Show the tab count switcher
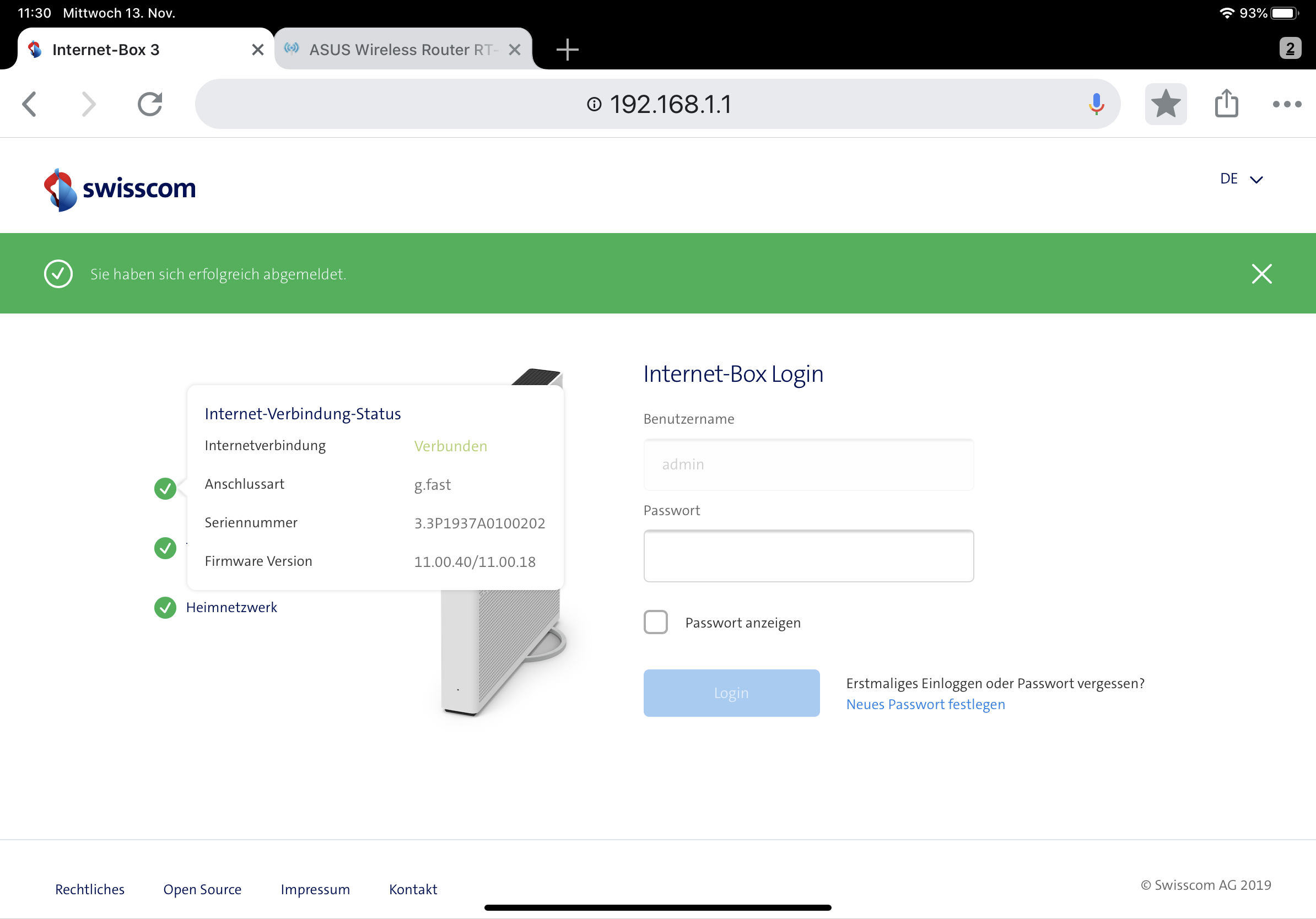 click(x=1290, y=48)
